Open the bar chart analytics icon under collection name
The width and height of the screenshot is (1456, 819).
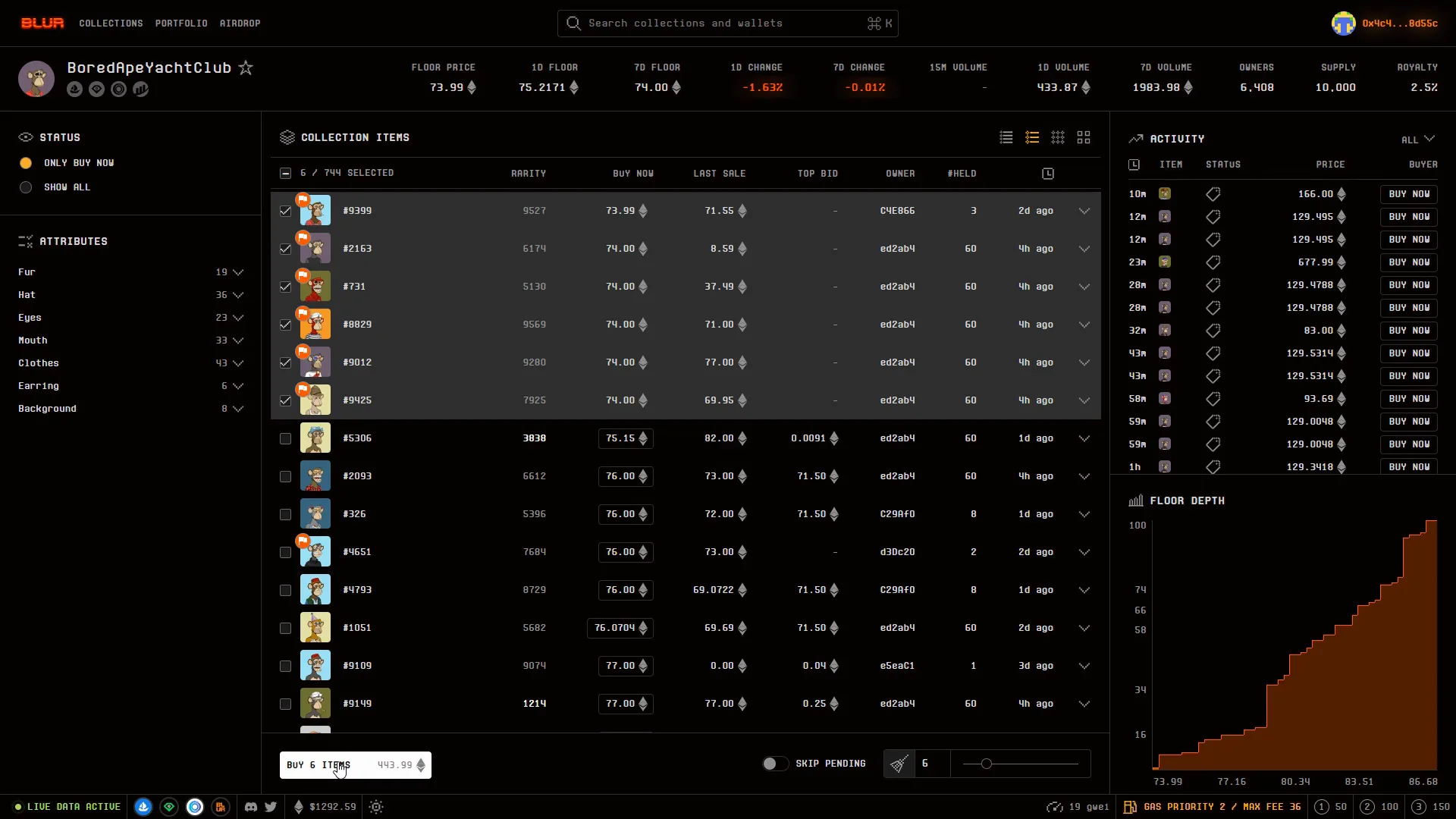click(140, 89)
